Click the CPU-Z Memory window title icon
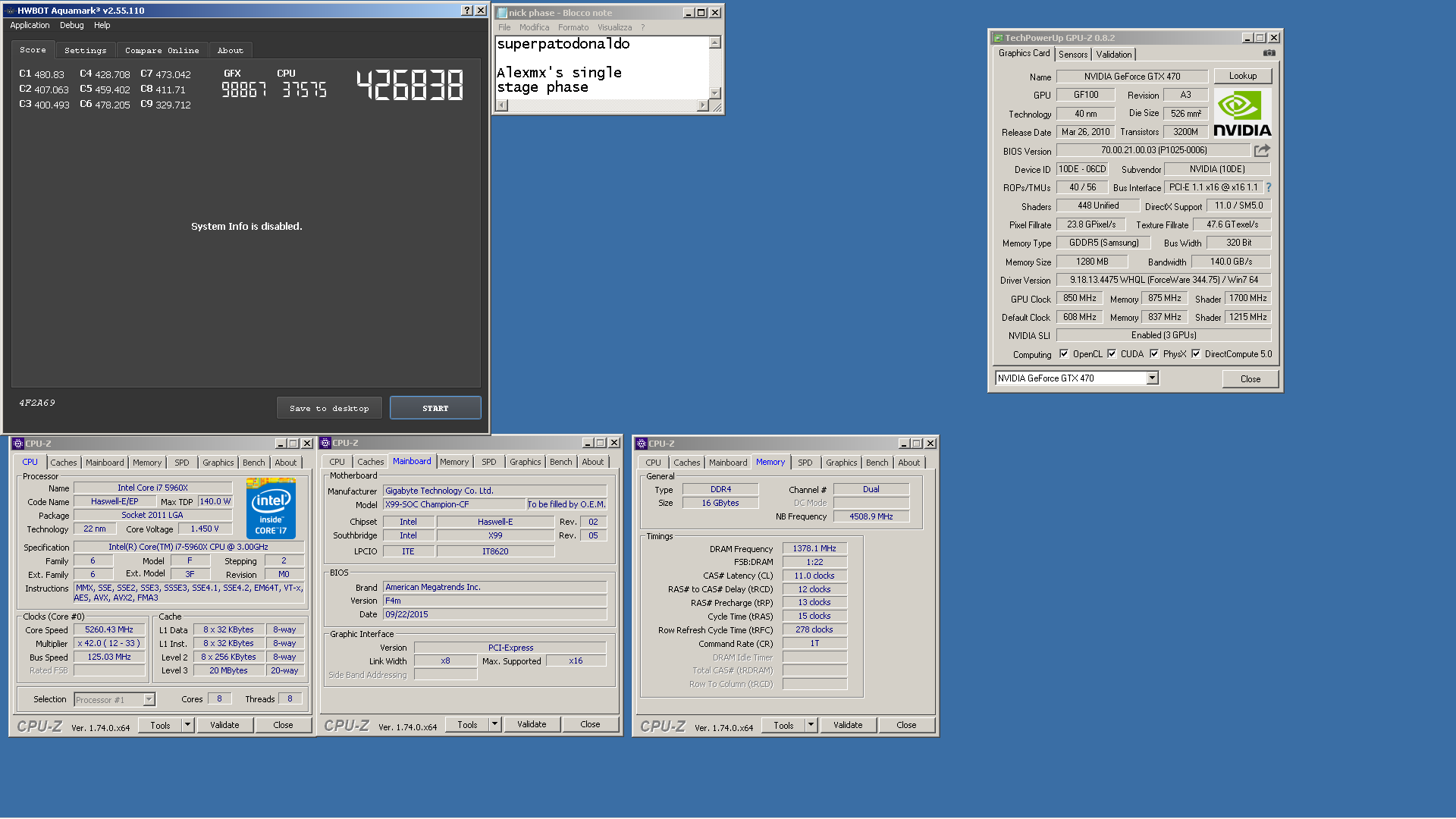 point(642,444)
